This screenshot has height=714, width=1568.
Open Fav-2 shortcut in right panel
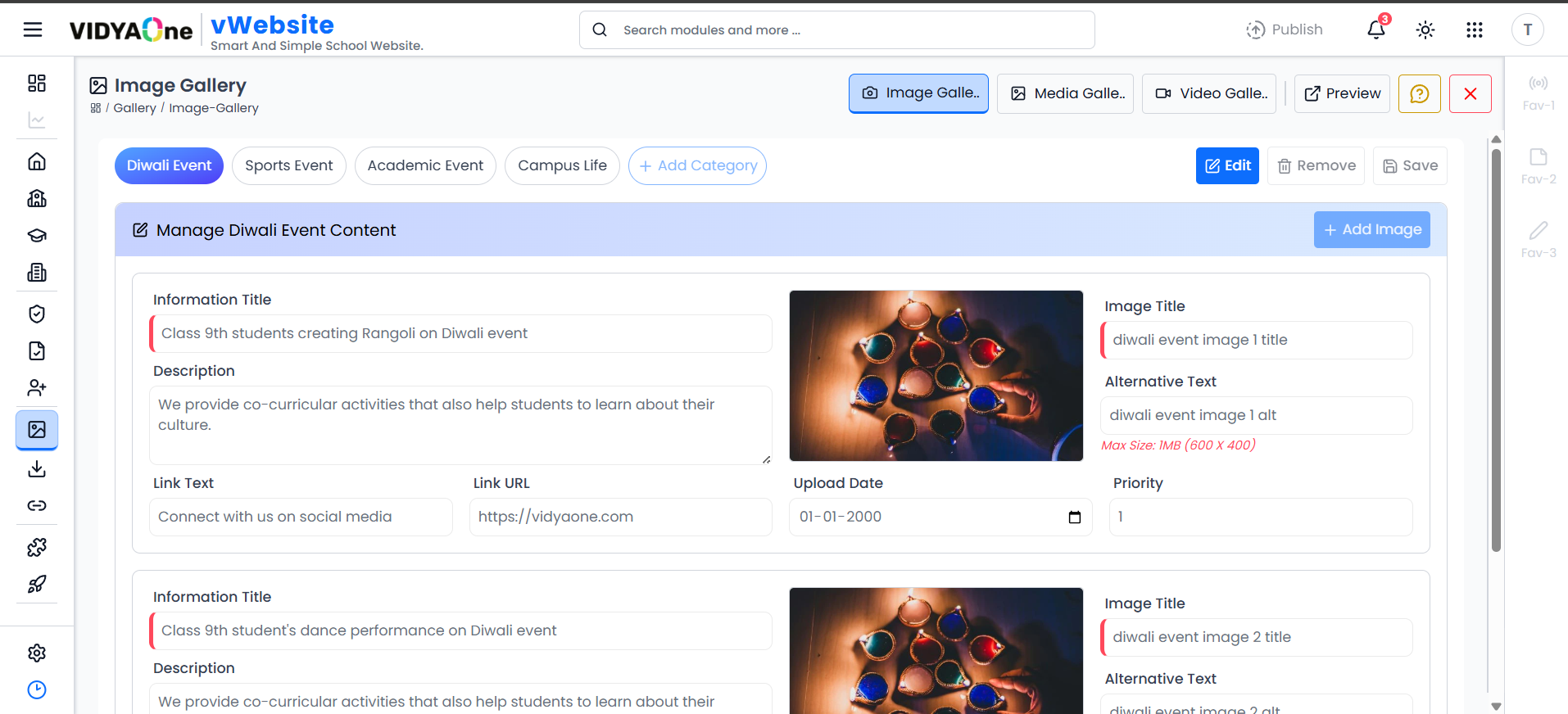(x=1539, y=166)
